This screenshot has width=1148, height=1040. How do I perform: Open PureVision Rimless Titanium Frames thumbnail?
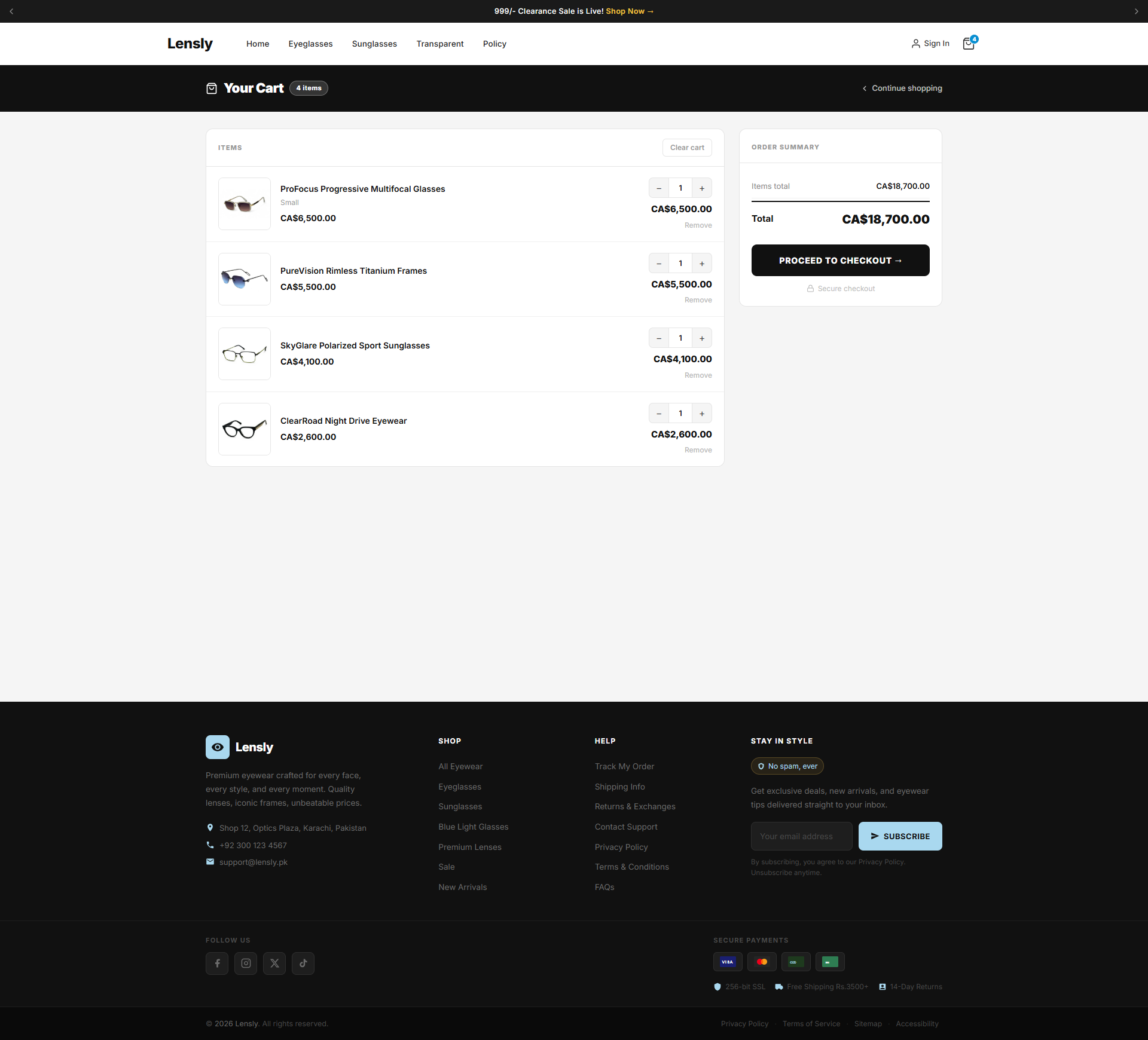pos(245,279)
